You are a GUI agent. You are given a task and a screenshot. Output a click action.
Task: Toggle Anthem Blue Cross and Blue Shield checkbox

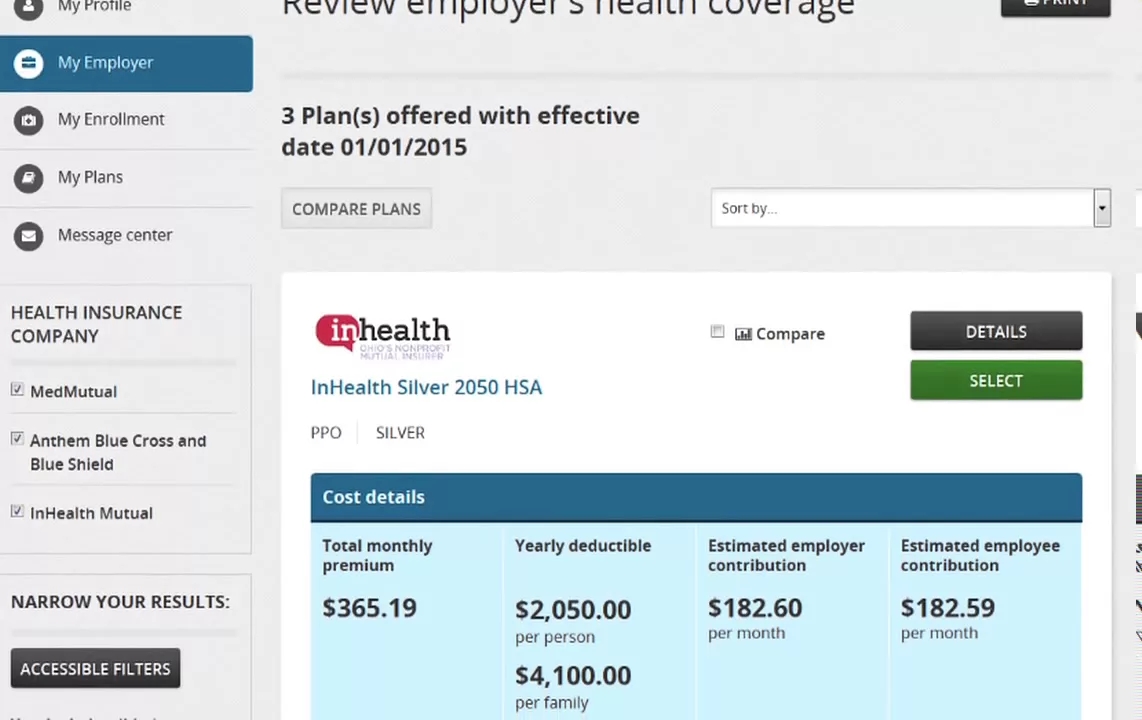click(17, 439)
